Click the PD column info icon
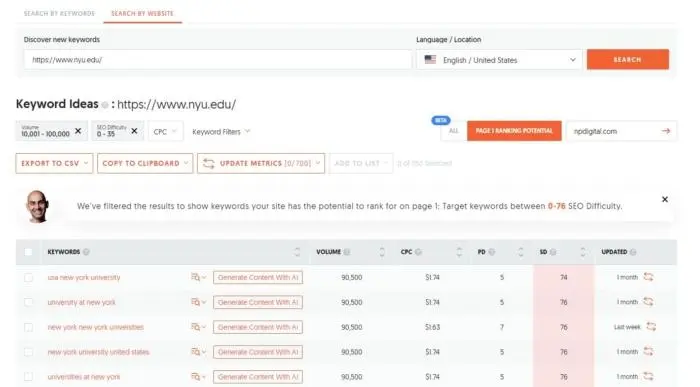The width and height of the screenshot is (700, 387). click(x=492, y=252)
